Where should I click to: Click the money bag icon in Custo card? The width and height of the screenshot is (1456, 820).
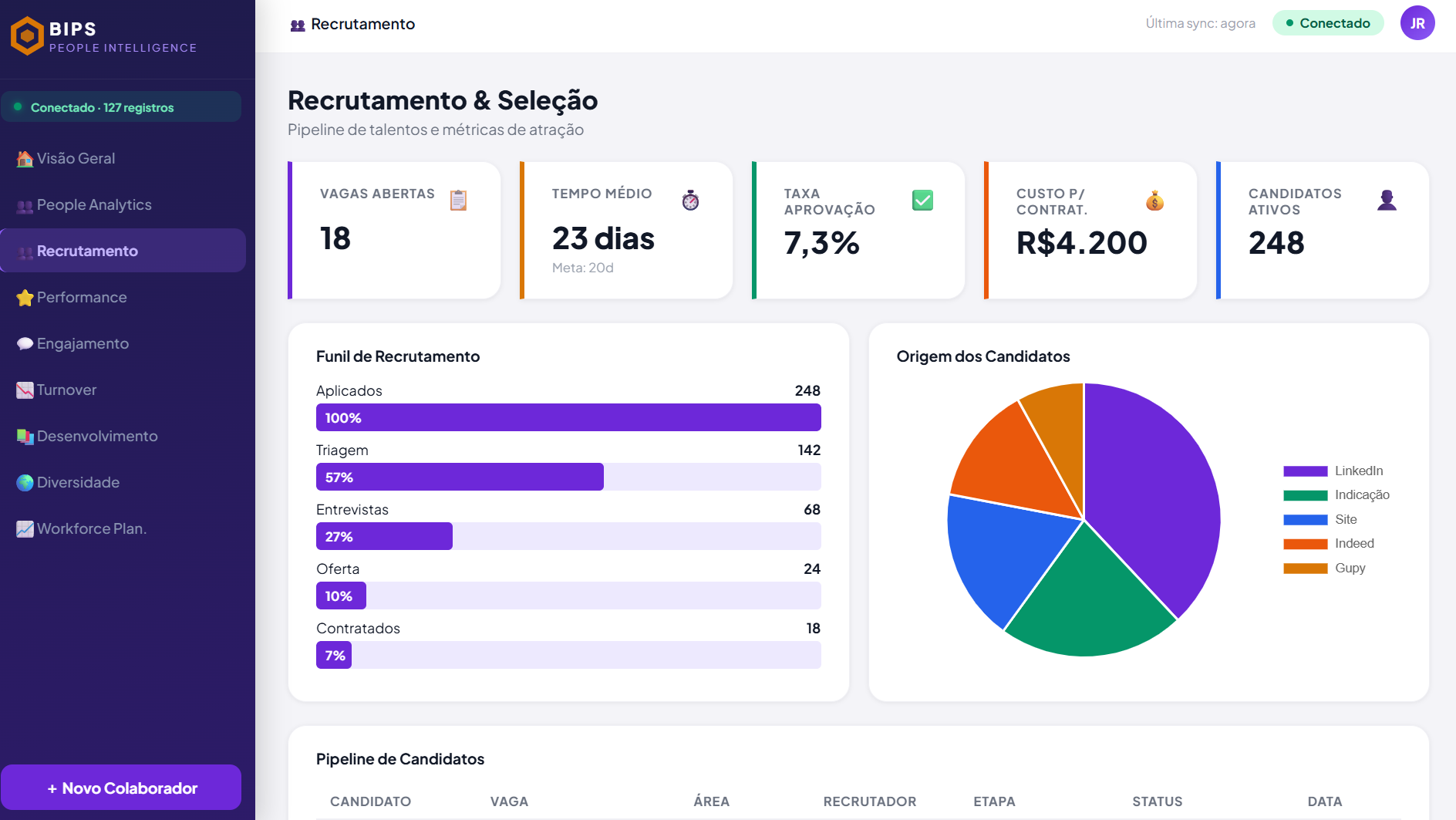click(1154, 201)
